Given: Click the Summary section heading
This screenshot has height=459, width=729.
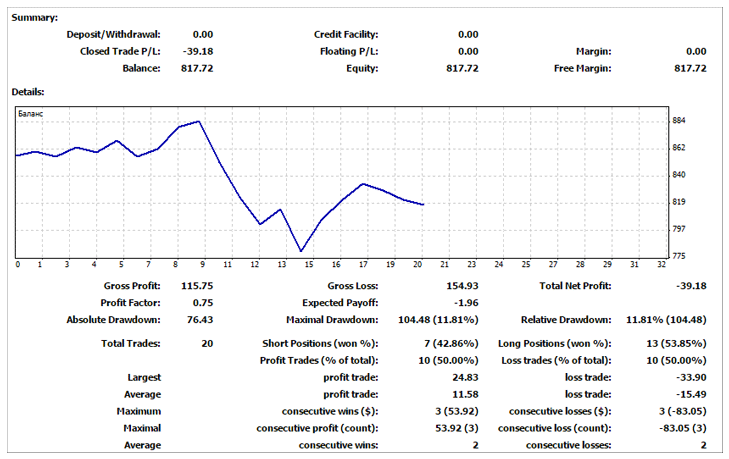Looking at the screenshot, I should 35,18.
